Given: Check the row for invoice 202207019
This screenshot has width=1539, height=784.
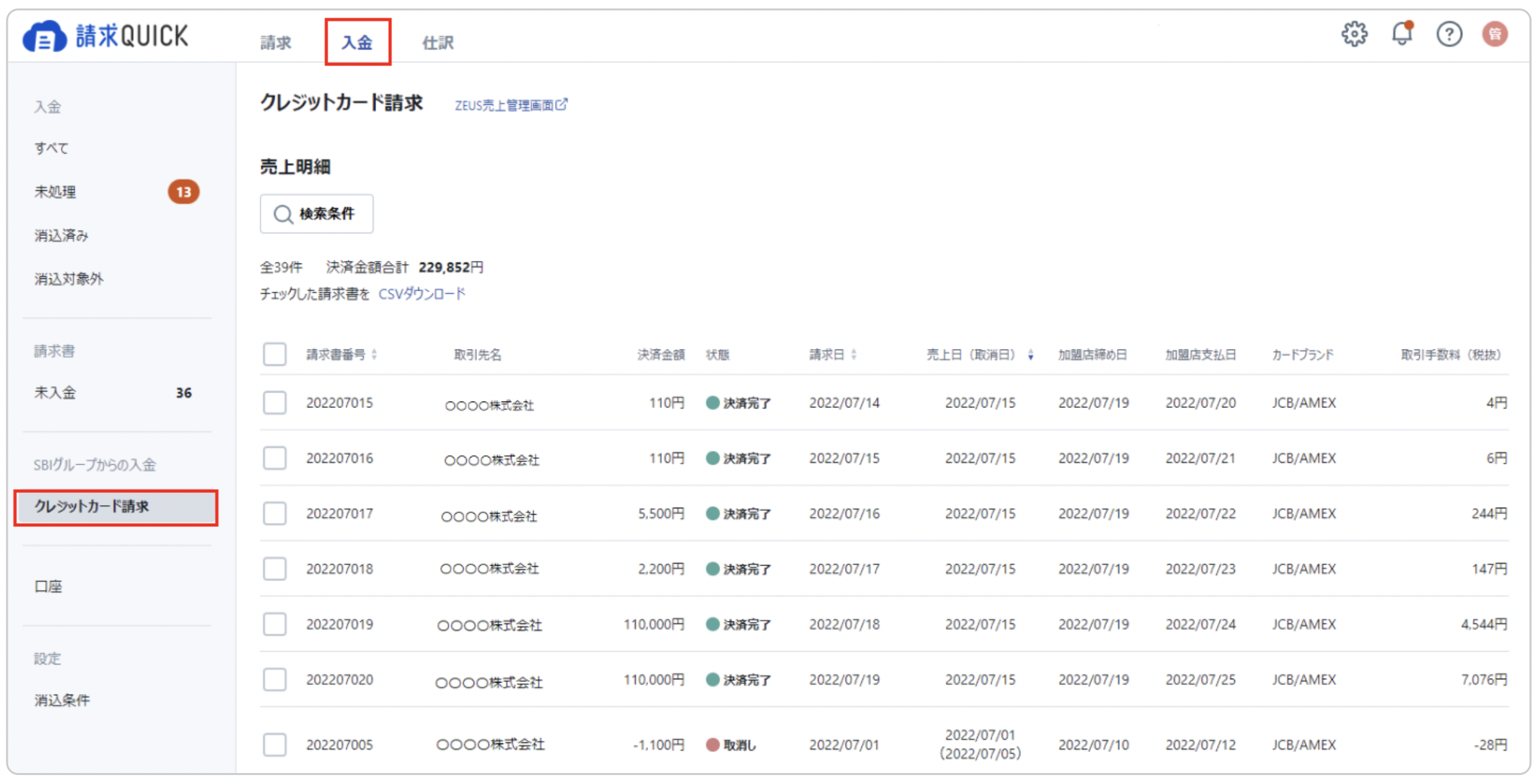Looking at the screenshot, I should point(274,624).
